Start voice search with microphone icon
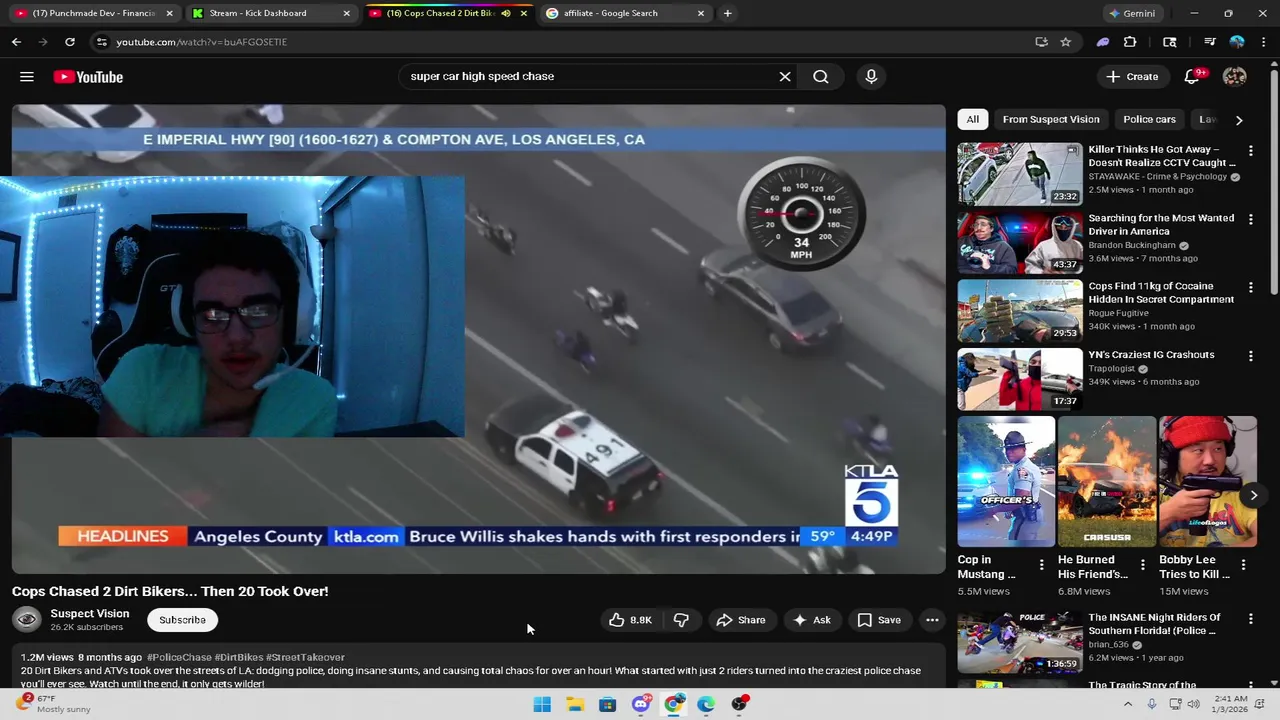Screen dimensions: 1280x720 point(871,76)
